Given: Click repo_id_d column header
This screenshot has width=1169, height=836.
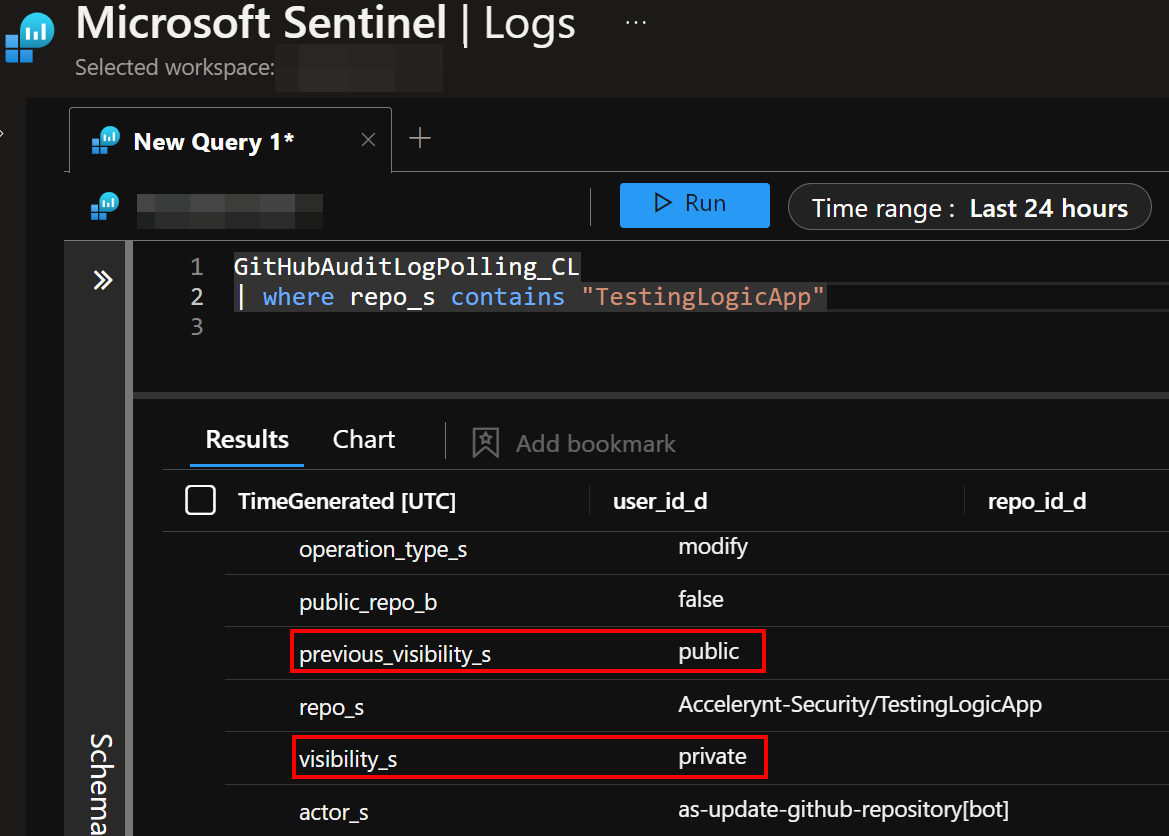Looking at the screenshot, I should (1036, 501).
